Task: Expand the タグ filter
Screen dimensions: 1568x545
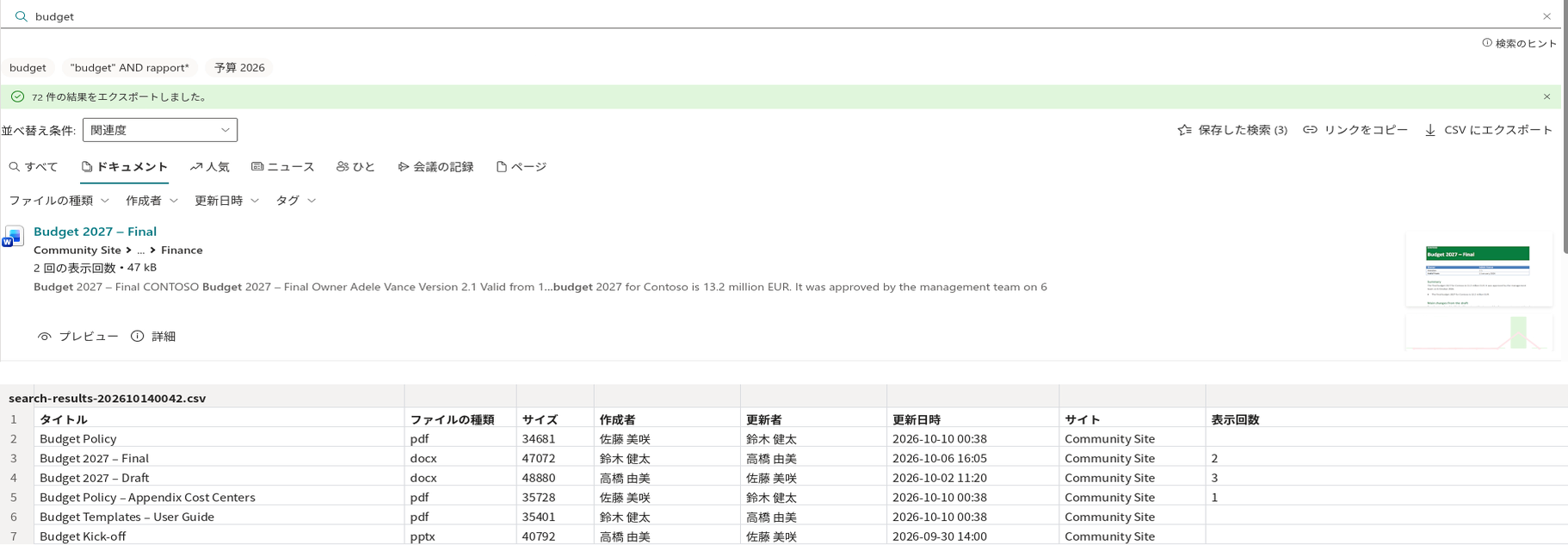Action: pos(296,201)
